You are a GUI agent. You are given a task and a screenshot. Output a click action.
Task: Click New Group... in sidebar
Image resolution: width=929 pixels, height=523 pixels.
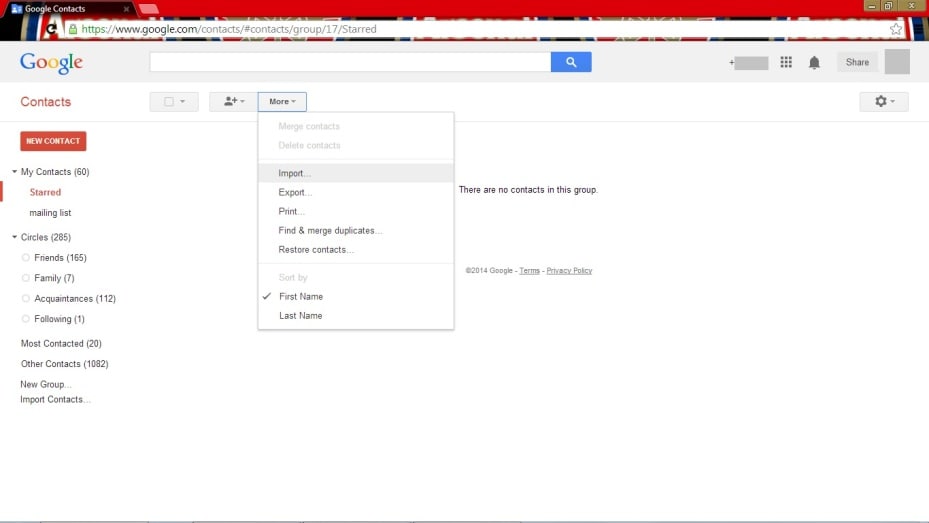[46, 384]
